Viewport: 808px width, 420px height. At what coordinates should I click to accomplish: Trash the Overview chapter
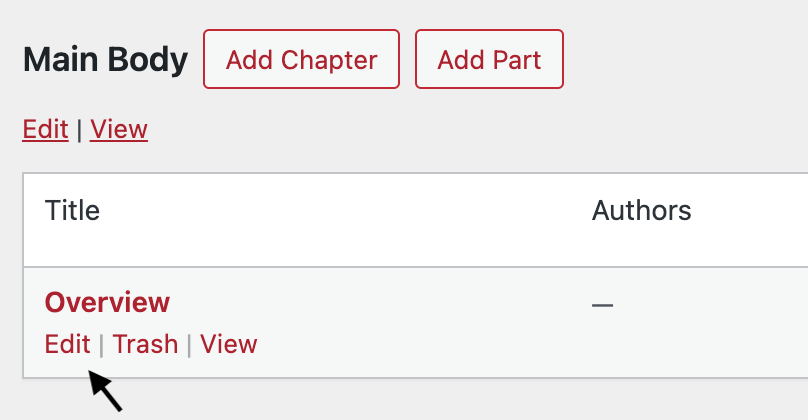[145, 344]
